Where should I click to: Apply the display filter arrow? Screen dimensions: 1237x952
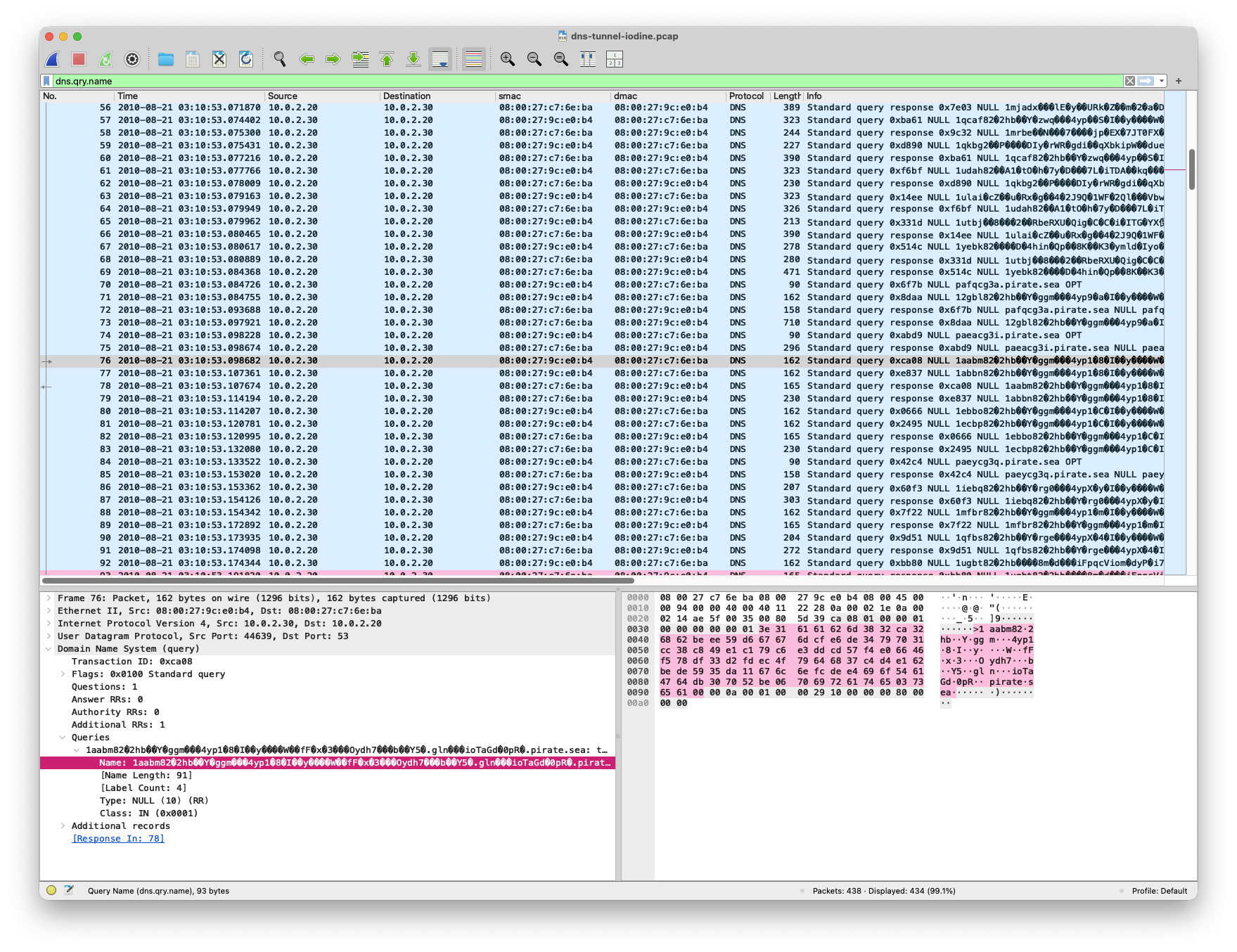pos(1146,81)
